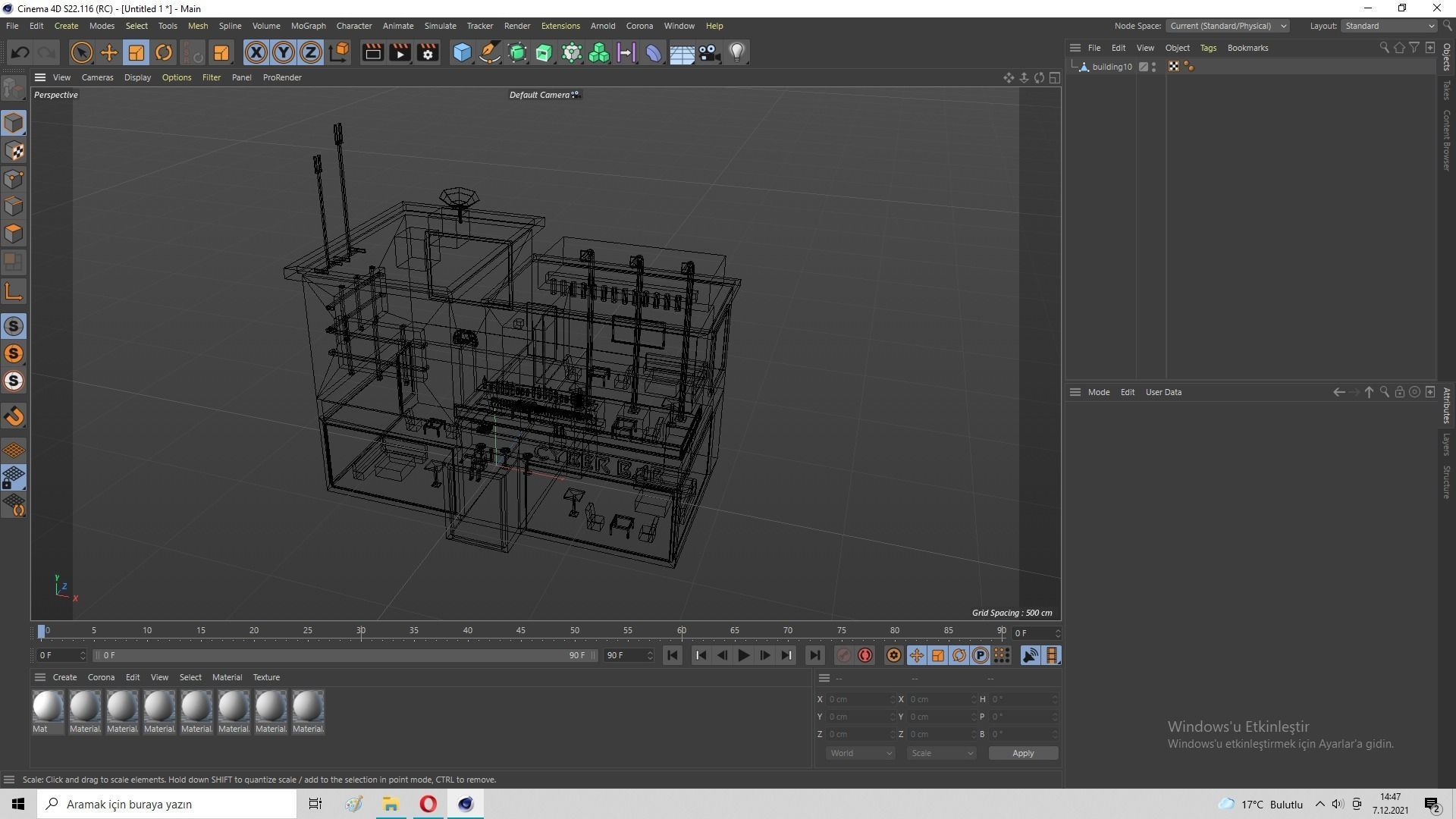Add a Floor environment object

coord(682,52)
